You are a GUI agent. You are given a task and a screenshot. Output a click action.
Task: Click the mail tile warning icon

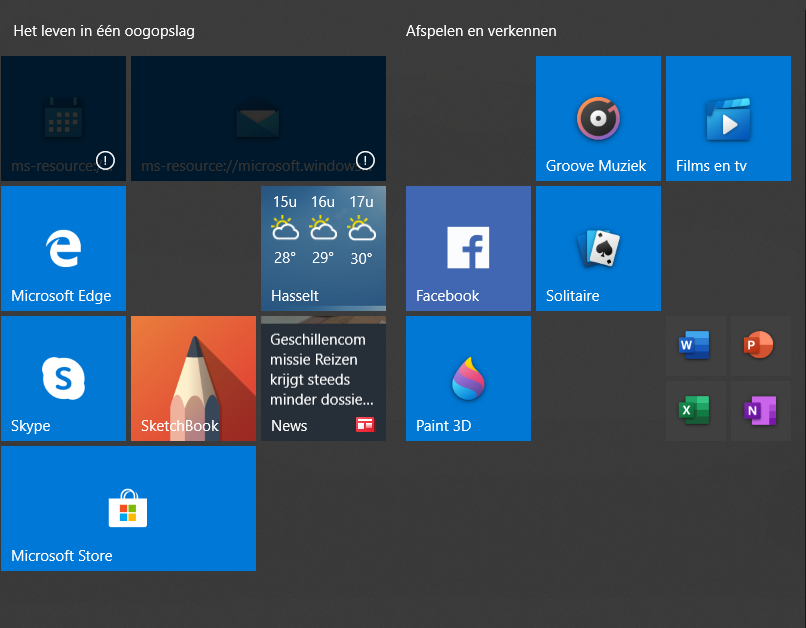(x=365, y=160)
